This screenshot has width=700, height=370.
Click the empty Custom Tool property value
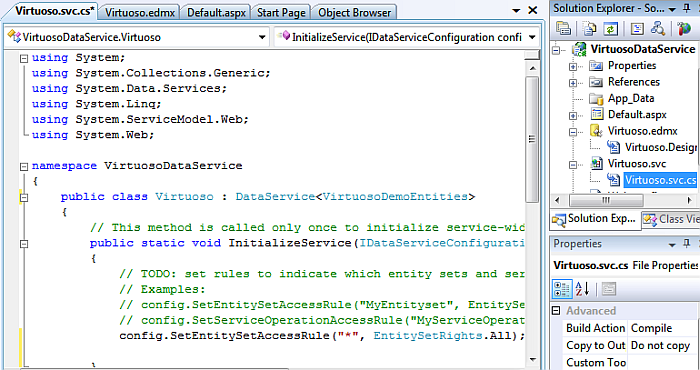[x=662, y=362]
